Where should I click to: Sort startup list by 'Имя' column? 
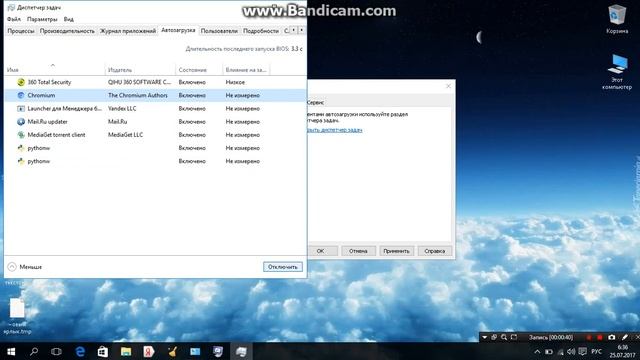[54, 70]
